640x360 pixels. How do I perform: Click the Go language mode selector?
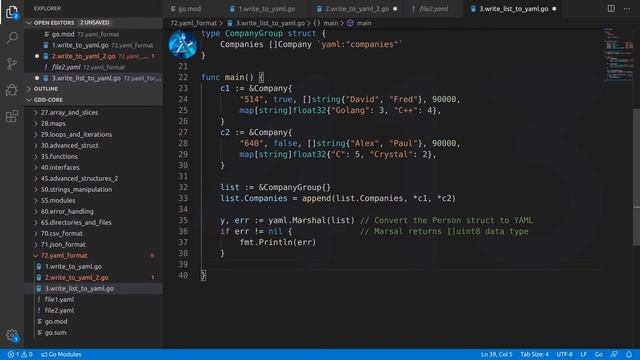[x=599, y=354]
